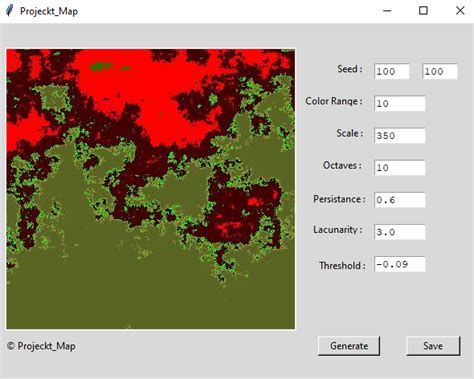The height and width of the screenshot is (379, 474).
Task: Click the Persistance label
Action: click(x=339, y=199)
